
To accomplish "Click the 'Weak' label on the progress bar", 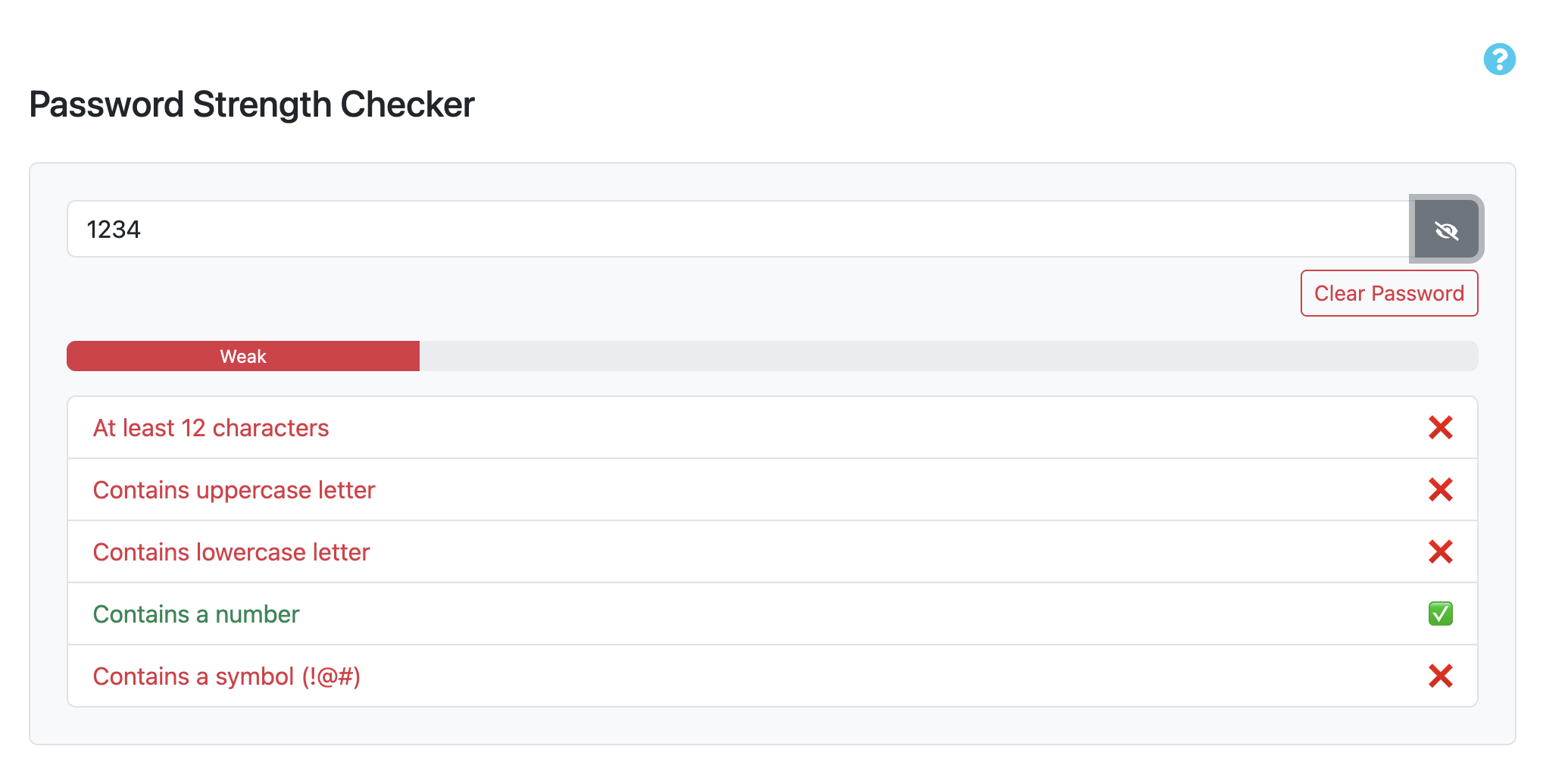I will 243,357.
